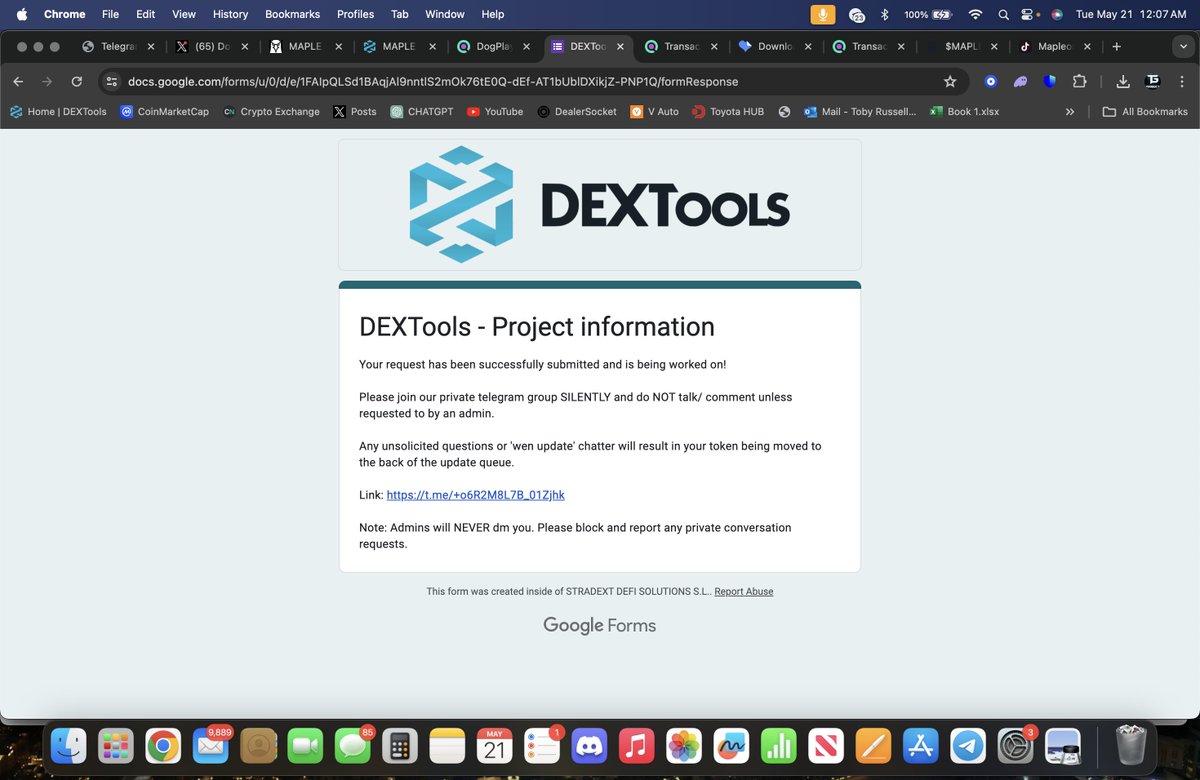
Task: Open the DealerSocket bookmark
Action: pos(577,111)
